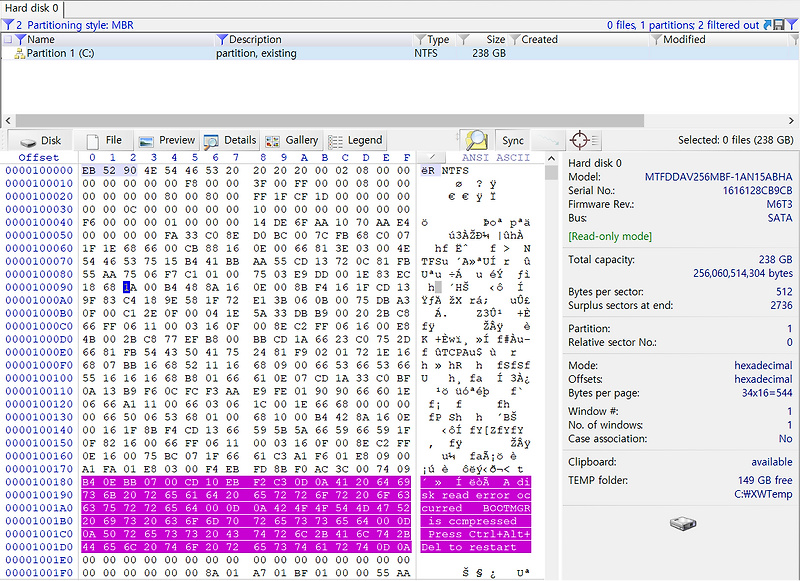Click the Bytes per page value 34x16=544
Screen dimensions: 800x581
point(767,393)
